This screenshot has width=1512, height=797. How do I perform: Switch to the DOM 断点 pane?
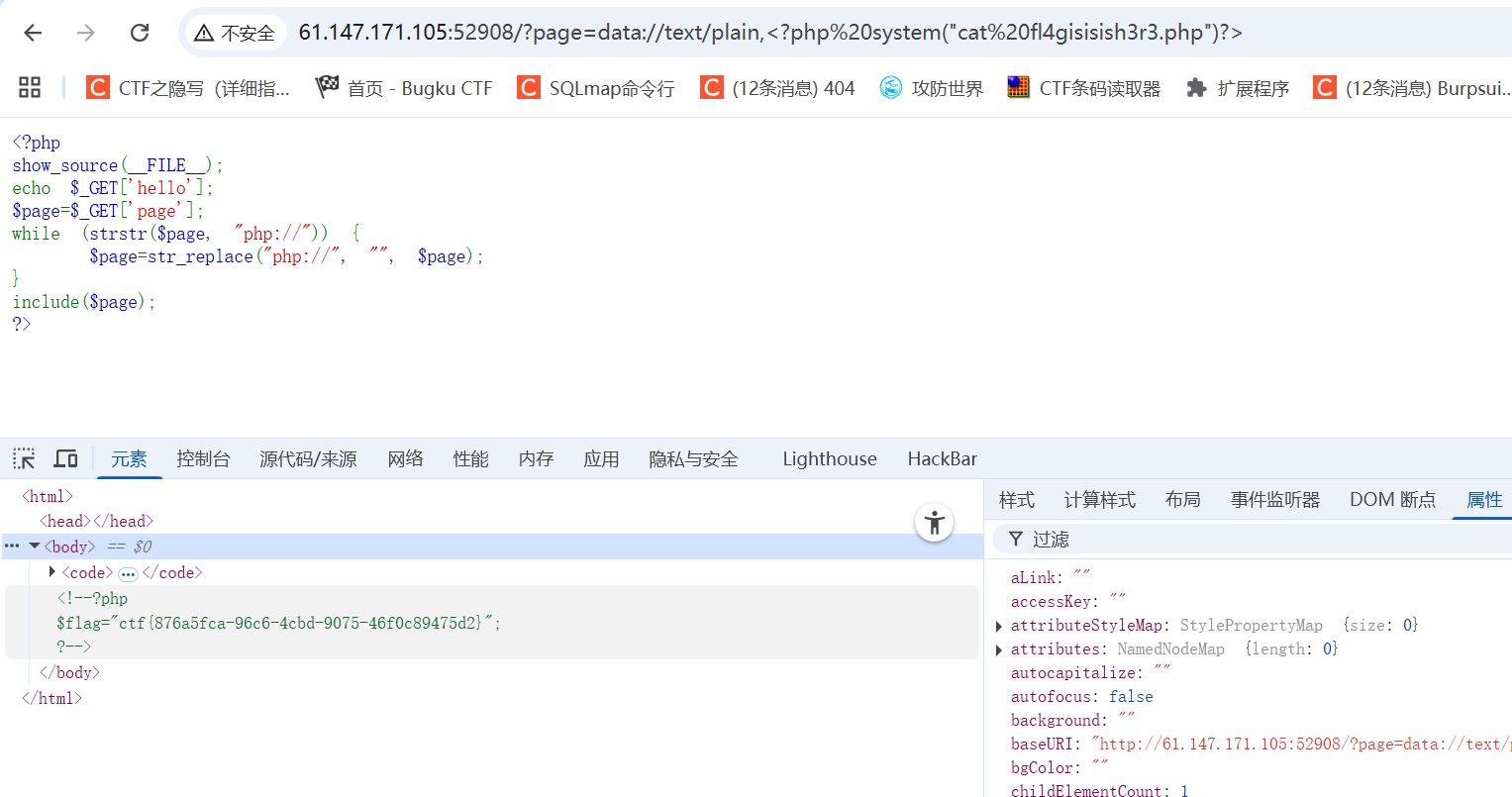tap(1392, 499)
